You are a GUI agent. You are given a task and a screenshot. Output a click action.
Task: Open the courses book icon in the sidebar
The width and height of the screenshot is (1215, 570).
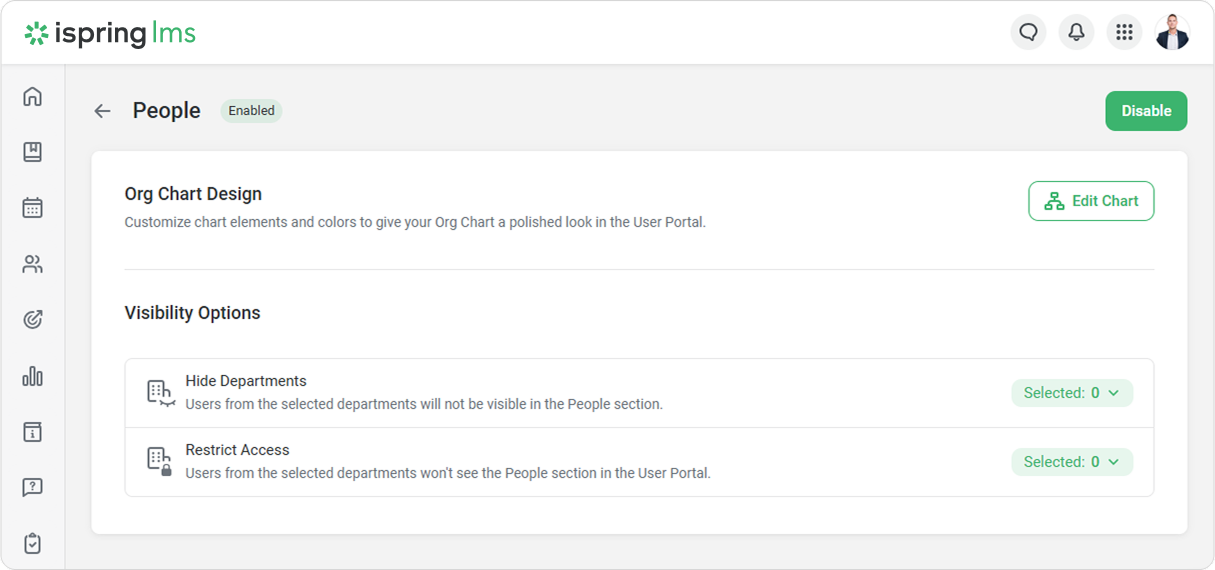[33, 152]
